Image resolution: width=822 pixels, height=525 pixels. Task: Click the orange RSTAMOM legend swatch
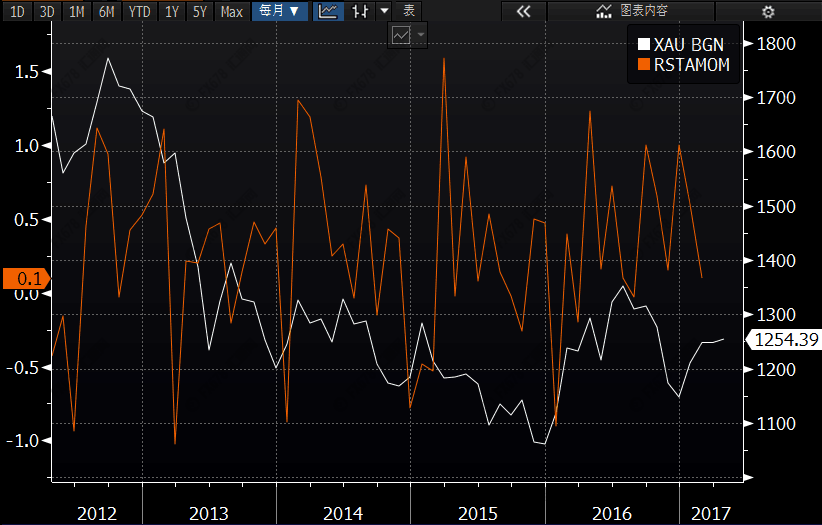(x=644, y=65)
